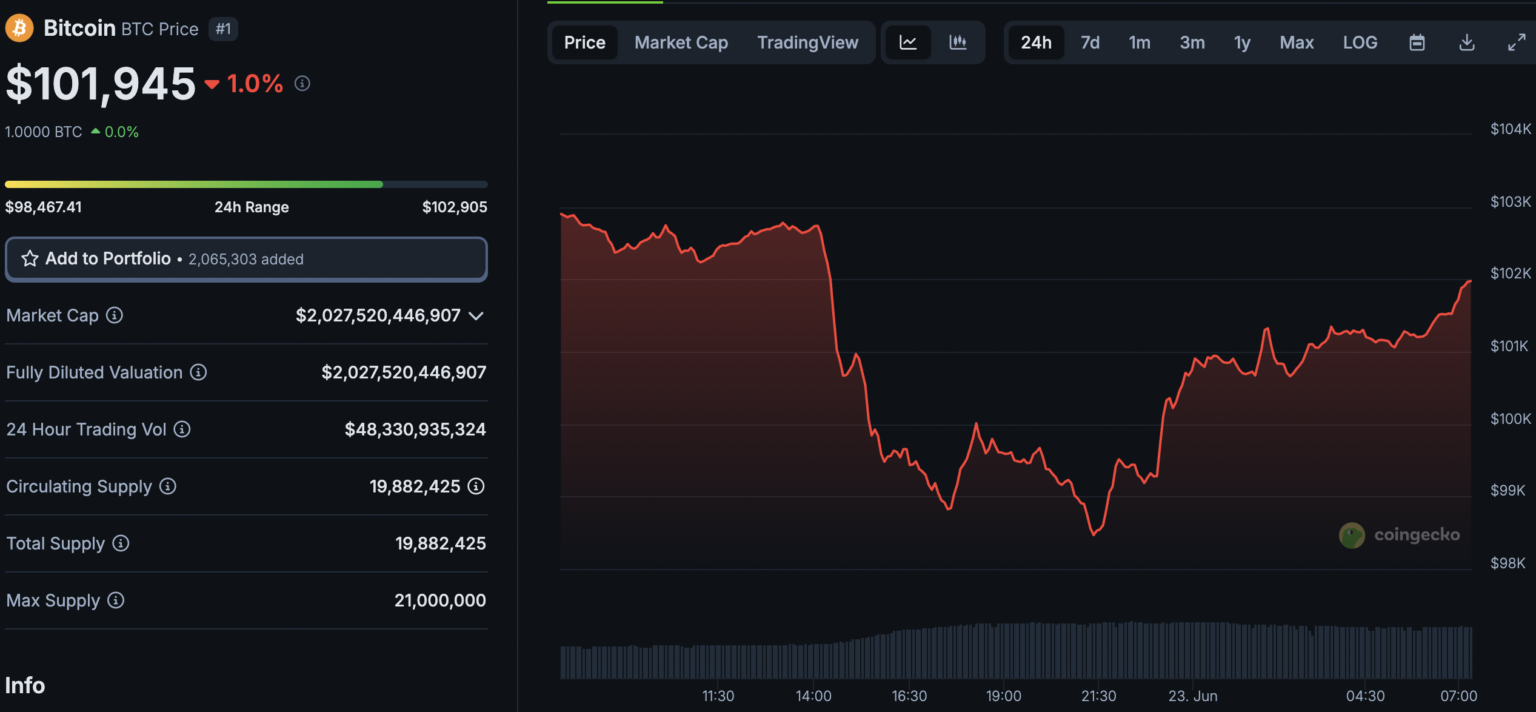Click the 24 Hour Trading Vol info icon
This screenshot has width=1536, height=712.
click(182, 429)
